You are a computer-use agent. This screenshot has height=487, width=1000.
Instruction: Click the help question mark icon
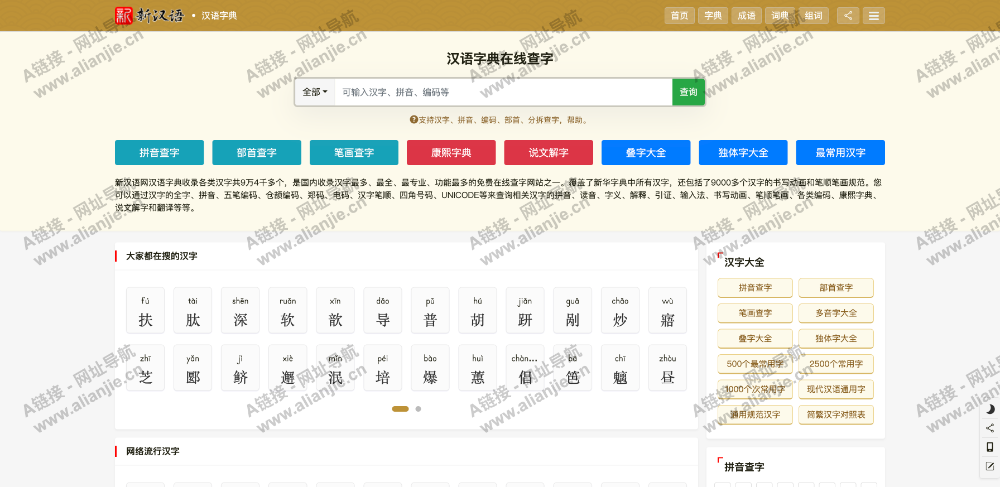[413, 119]
